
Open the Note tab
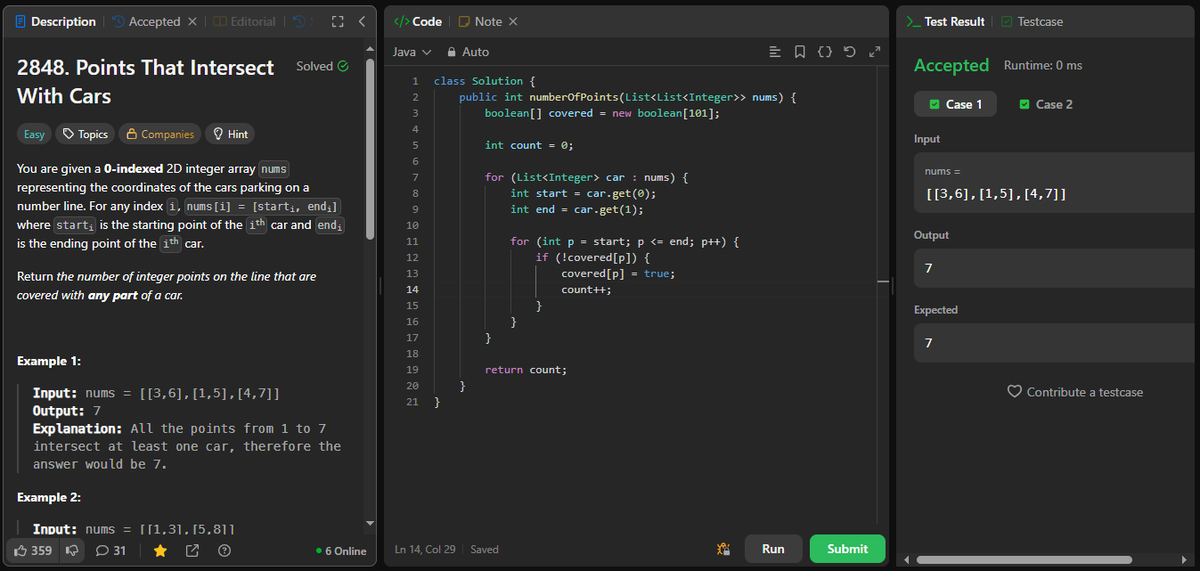tap(480, 21)
